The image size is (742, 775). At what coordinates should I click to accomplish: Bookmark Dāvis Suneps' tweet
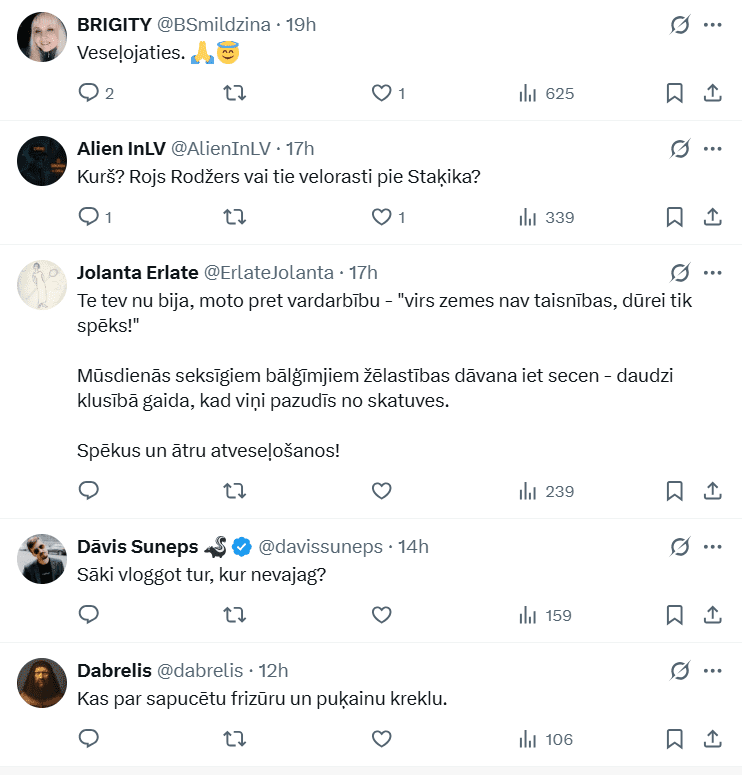[x=675, y=615]
